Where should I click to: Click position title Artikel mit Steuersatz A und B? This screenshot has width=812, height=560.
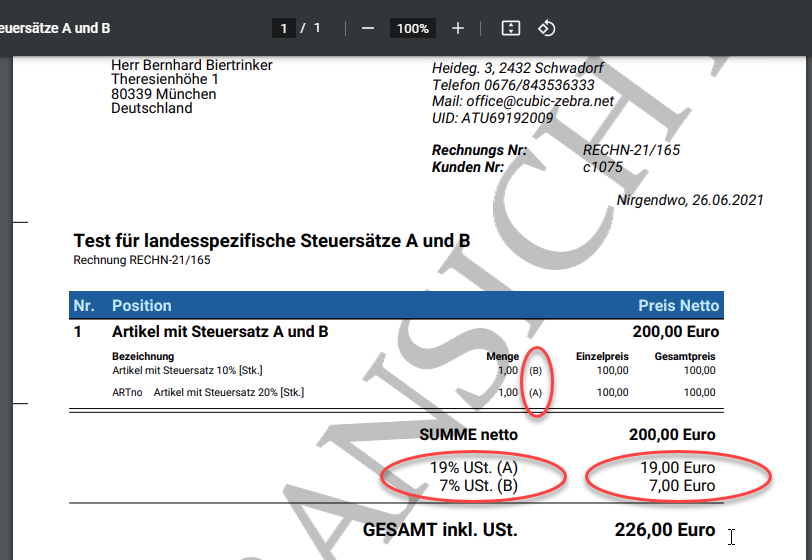[x=220, y=332]
